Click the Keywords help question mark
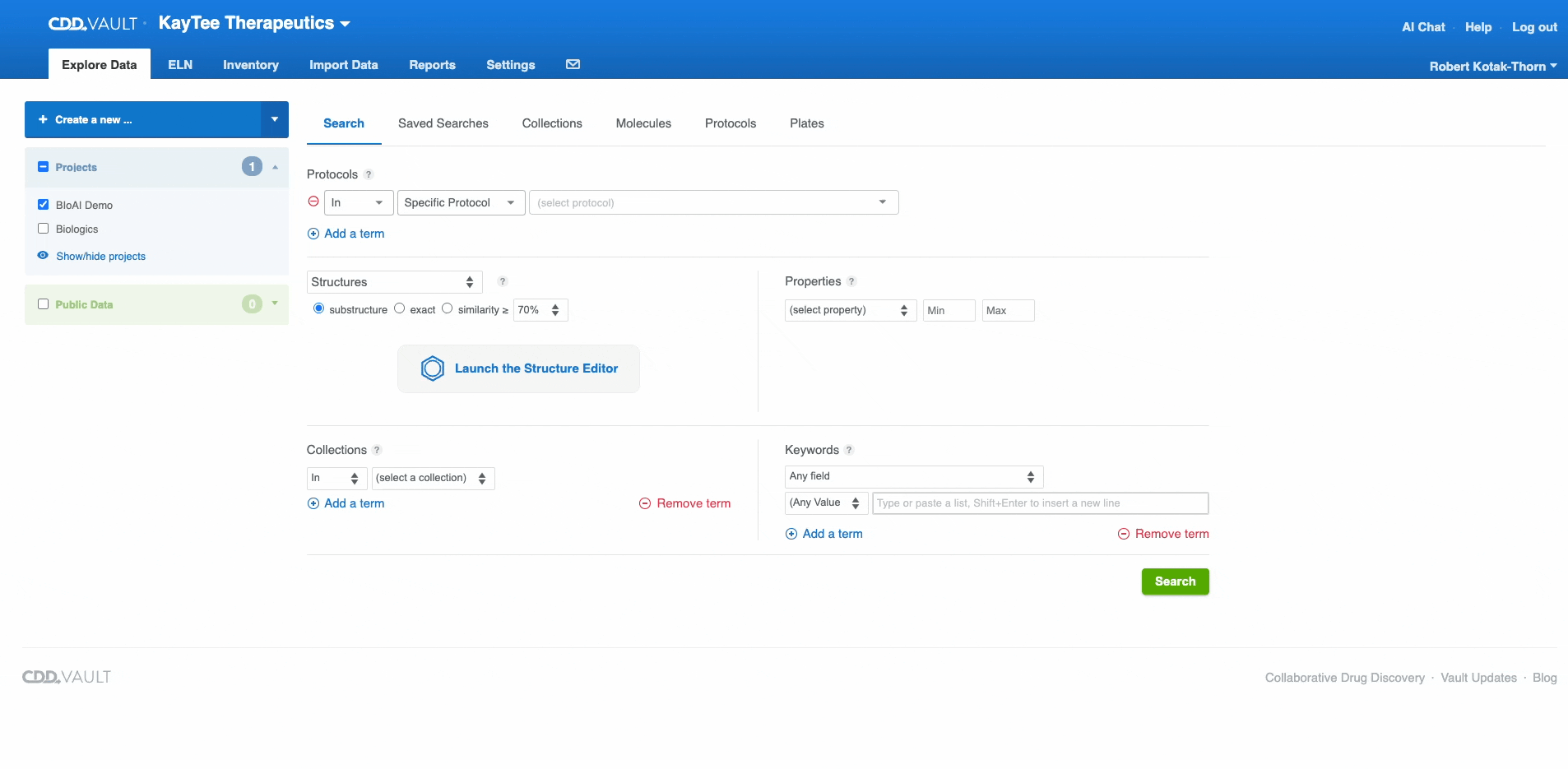Viewport: 1568px width, 769px height. coord(849,450)
